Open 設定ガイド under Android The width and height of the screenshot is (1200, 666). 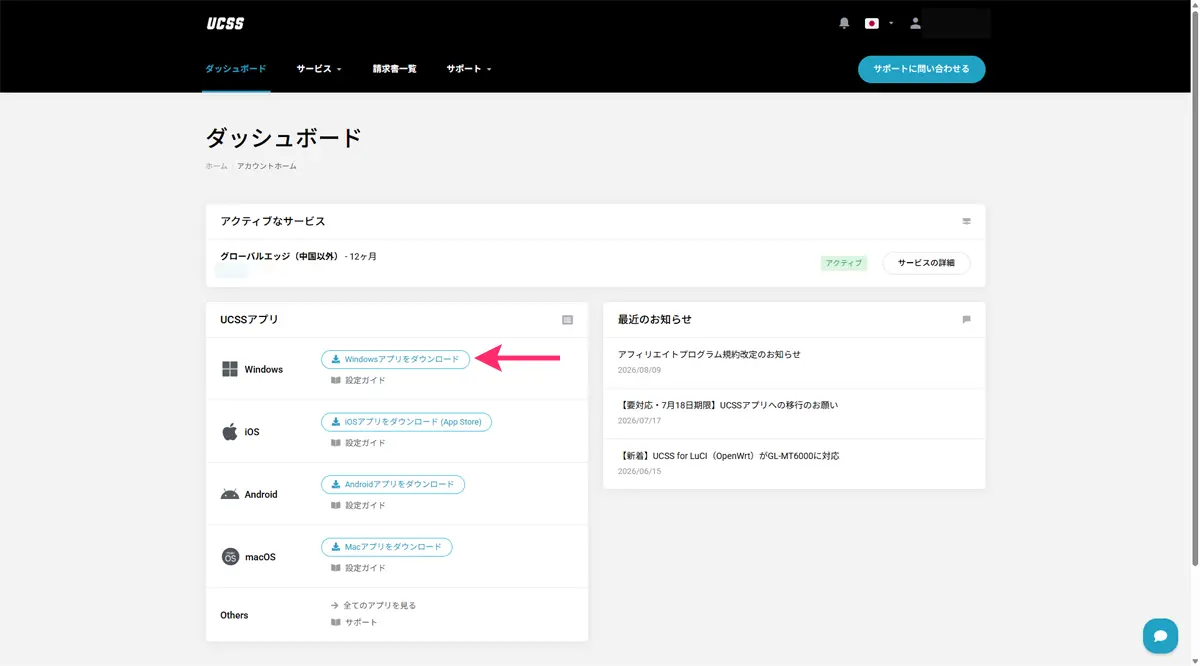pos(358,506)
